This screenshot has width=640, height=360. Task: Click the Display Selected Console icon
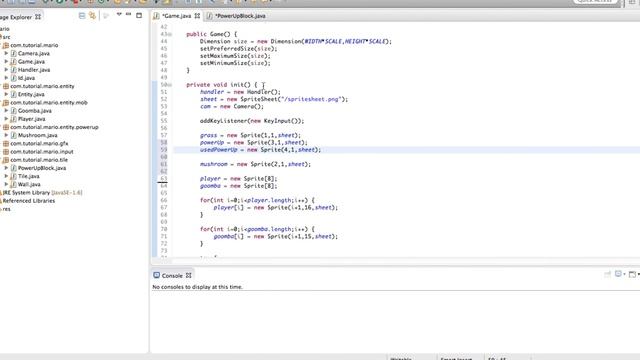[x=619, y=274]
